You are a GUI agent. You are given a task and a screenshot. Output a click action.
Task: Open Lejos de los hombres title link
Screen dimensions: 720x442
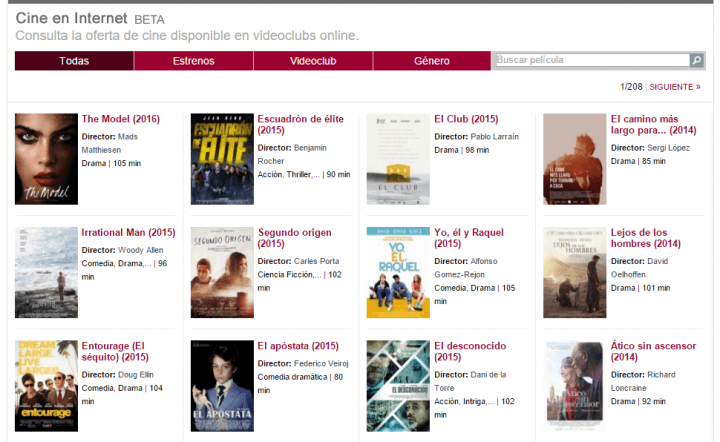646,238
